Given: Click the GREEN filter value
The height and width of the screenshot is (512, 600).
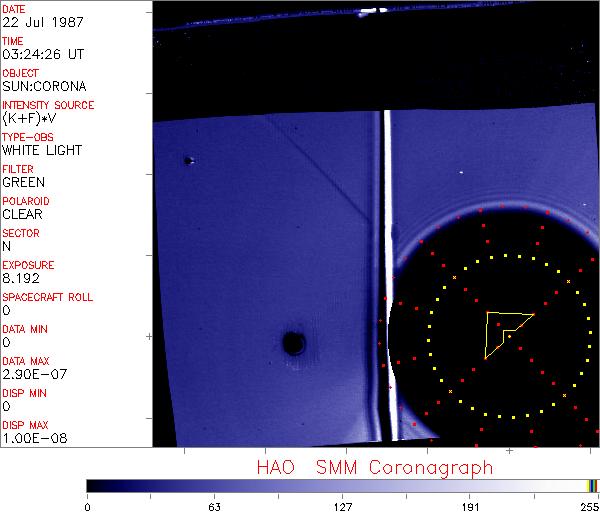Looking at the screenshot, I should [x=23, y=183].
